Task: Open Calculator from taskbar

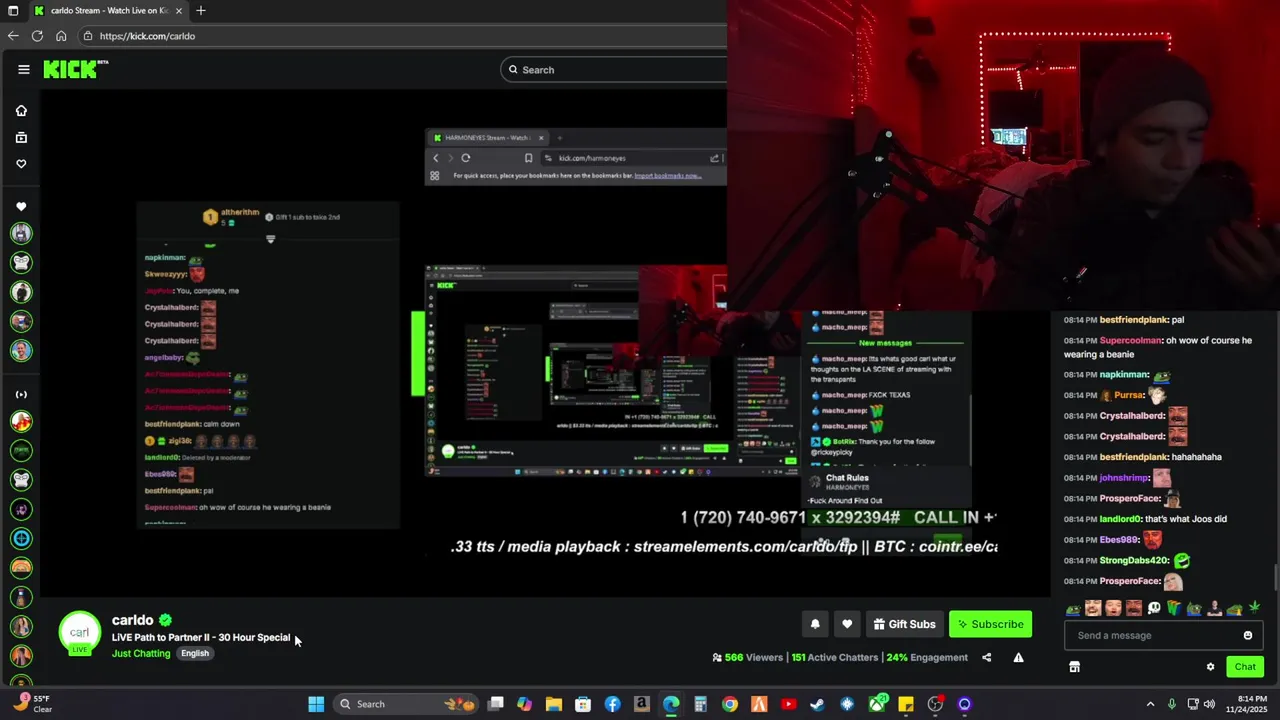Action: pyautogui.click(x=700, y=704)
